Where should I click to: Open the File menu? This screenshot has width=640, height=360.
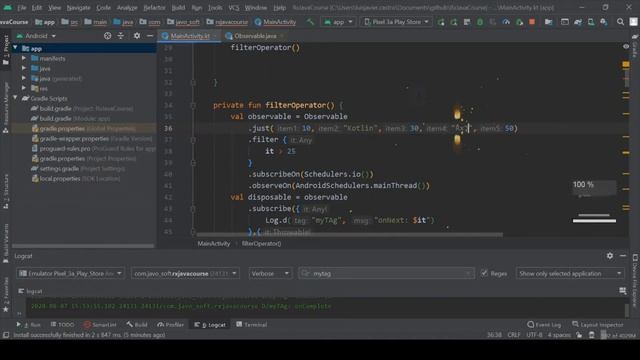(x=21, y=7)
